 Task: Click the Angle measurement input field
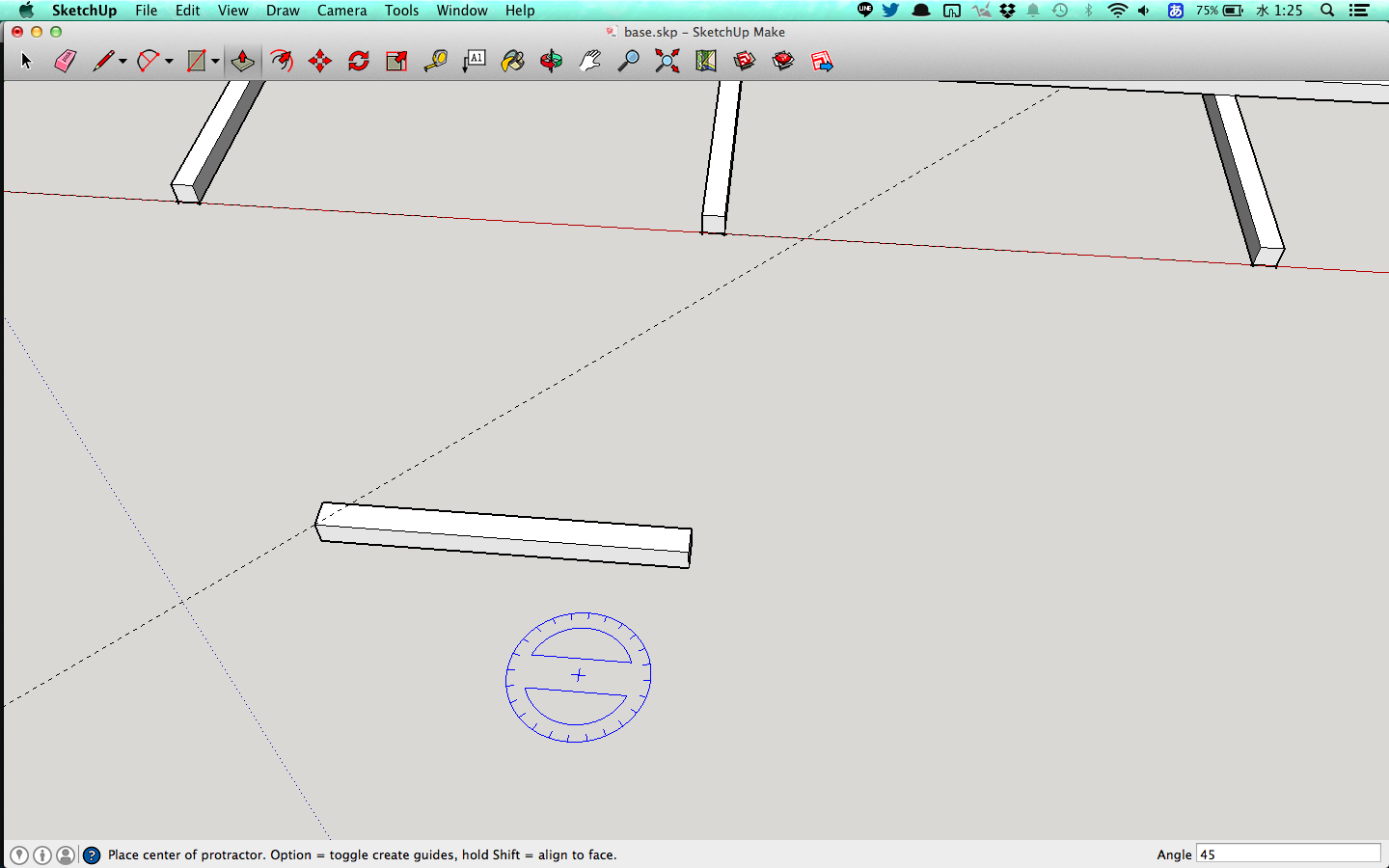1288,854
